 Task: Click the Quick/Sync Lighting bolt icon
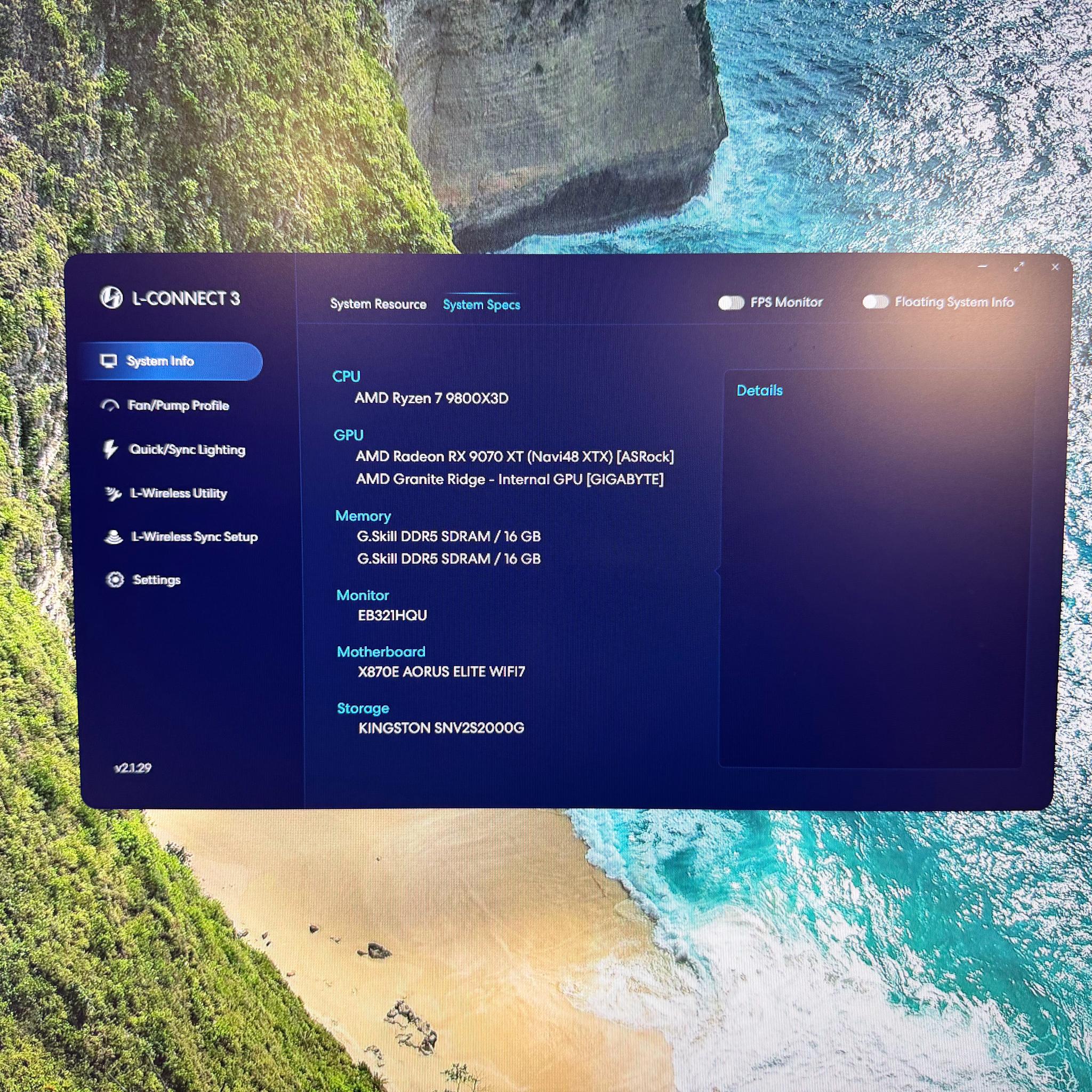(x=110, y=449)
